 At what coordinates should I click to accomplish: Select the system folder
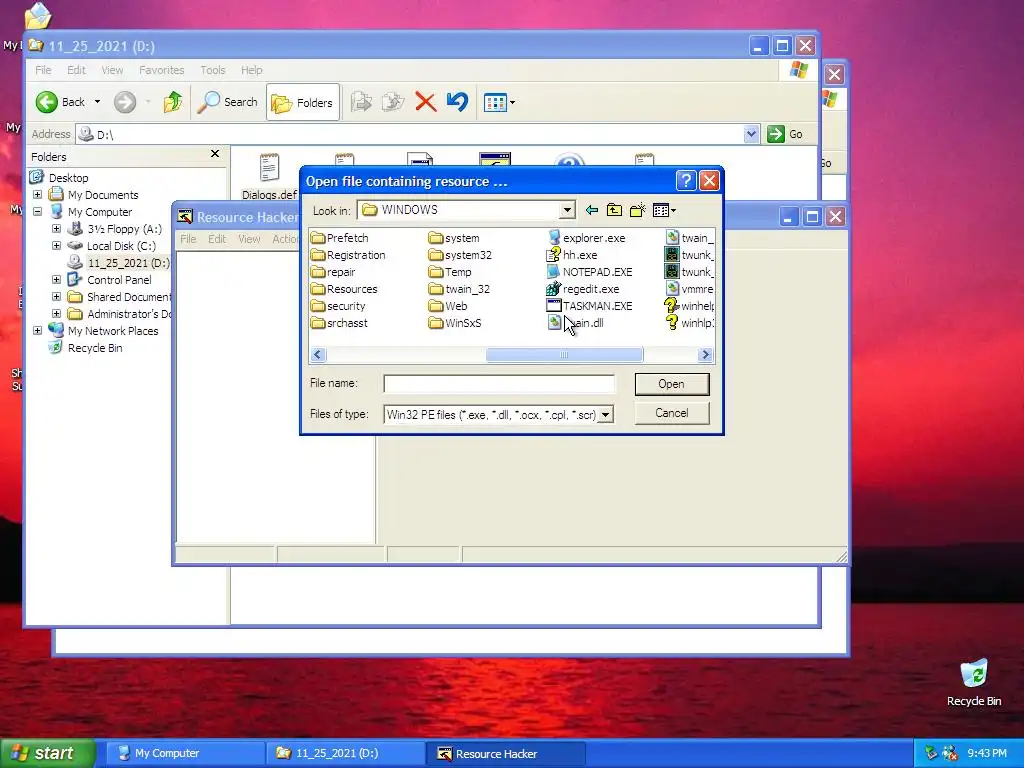point(454,238)
